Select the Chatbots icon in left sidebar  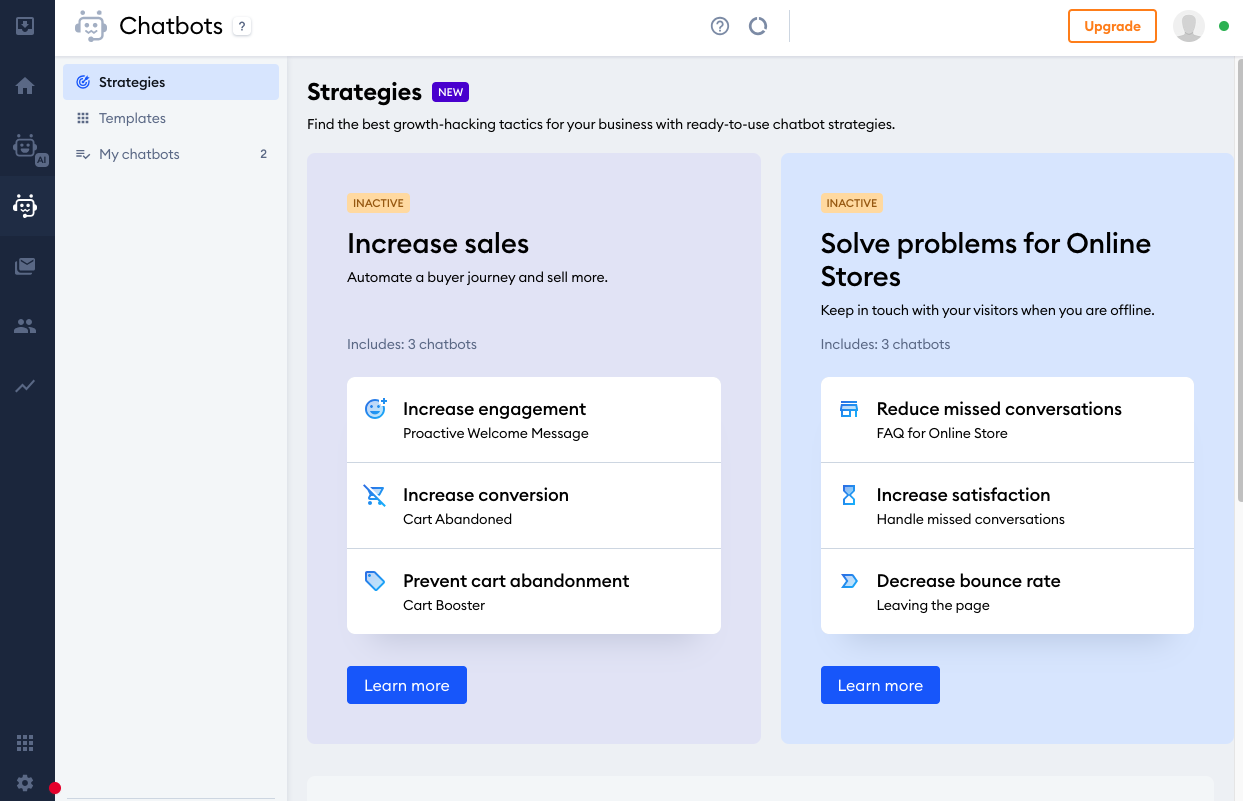[x=25, y=206]
